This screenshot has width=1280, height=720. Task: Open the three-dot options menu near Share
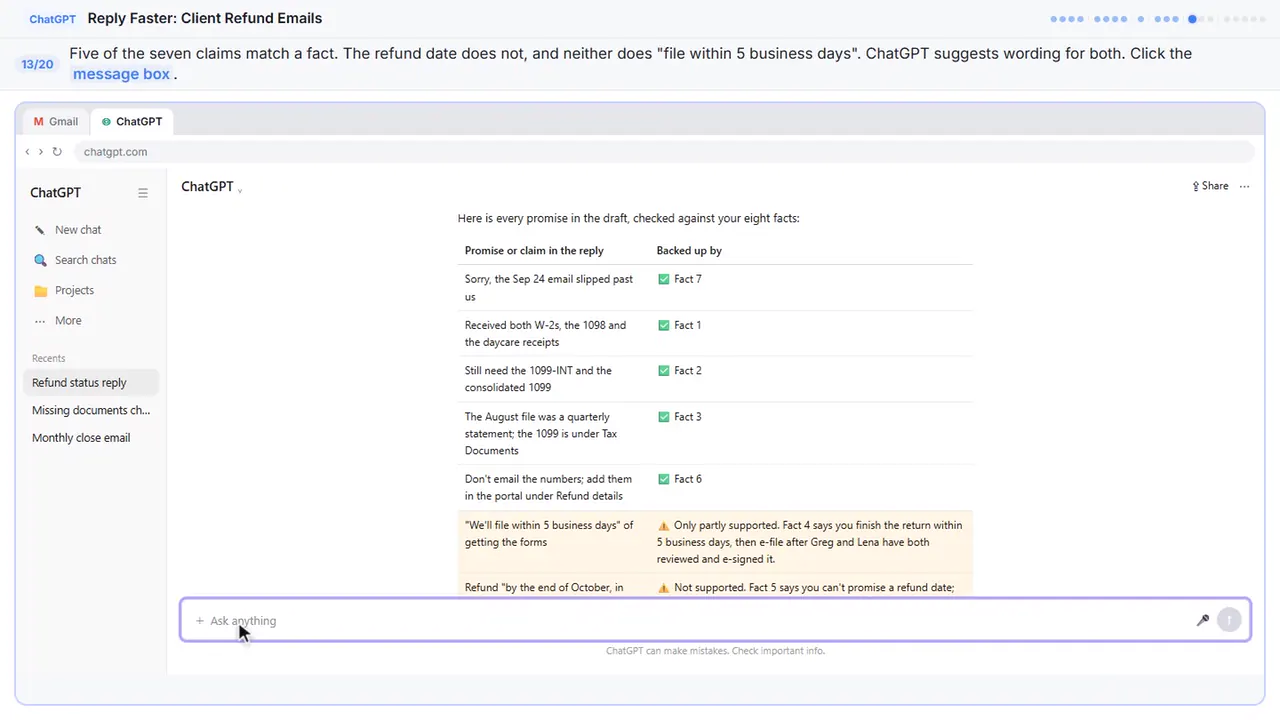pyautogui.click(x=1244, y=186)
